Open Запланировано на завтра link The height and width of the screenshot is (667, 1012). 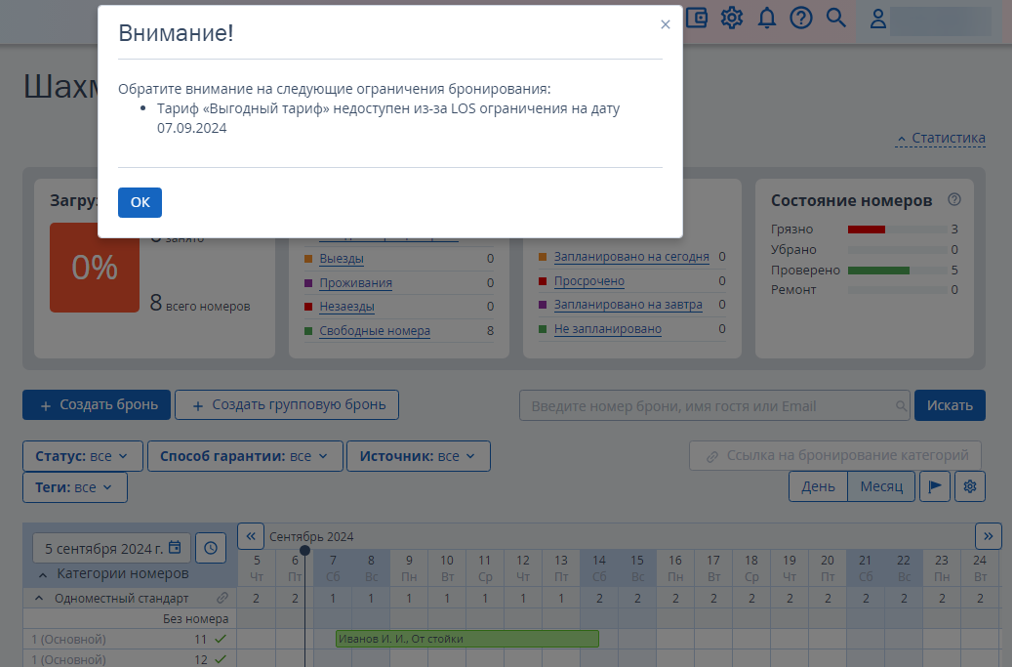628,304
